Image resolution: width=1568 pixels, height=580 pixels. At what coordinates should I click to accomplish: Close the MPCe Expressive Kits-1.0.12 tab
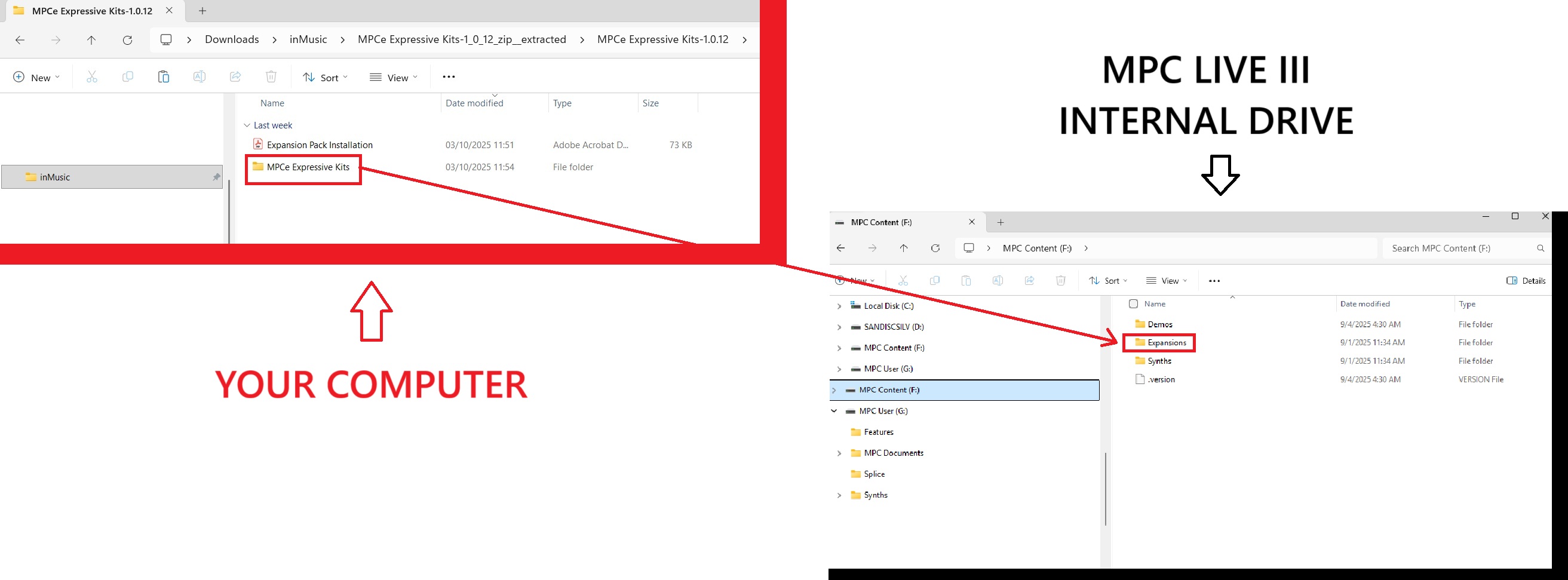(169, 10)
